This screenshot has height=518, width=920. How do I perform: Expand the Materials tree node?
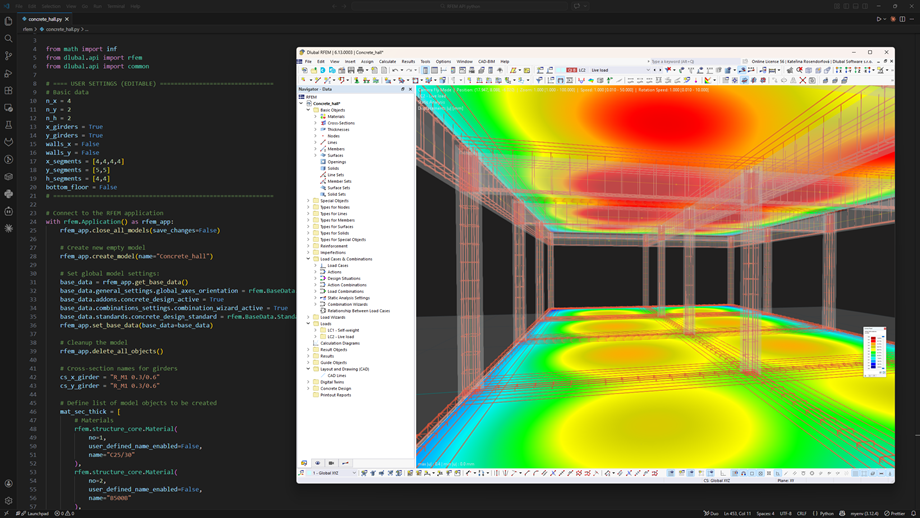[315, 116]
